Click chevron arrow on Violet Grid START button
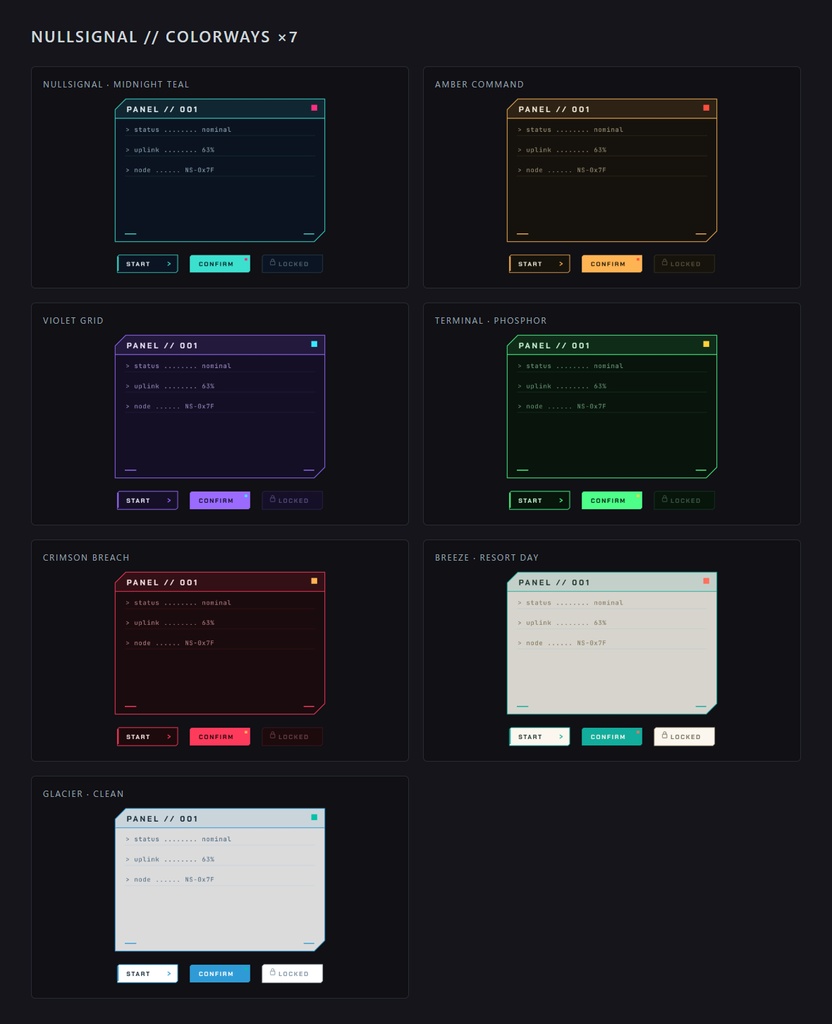Image resolution: width=832 pixels, height=1024 pixels. tap(168, 500)
